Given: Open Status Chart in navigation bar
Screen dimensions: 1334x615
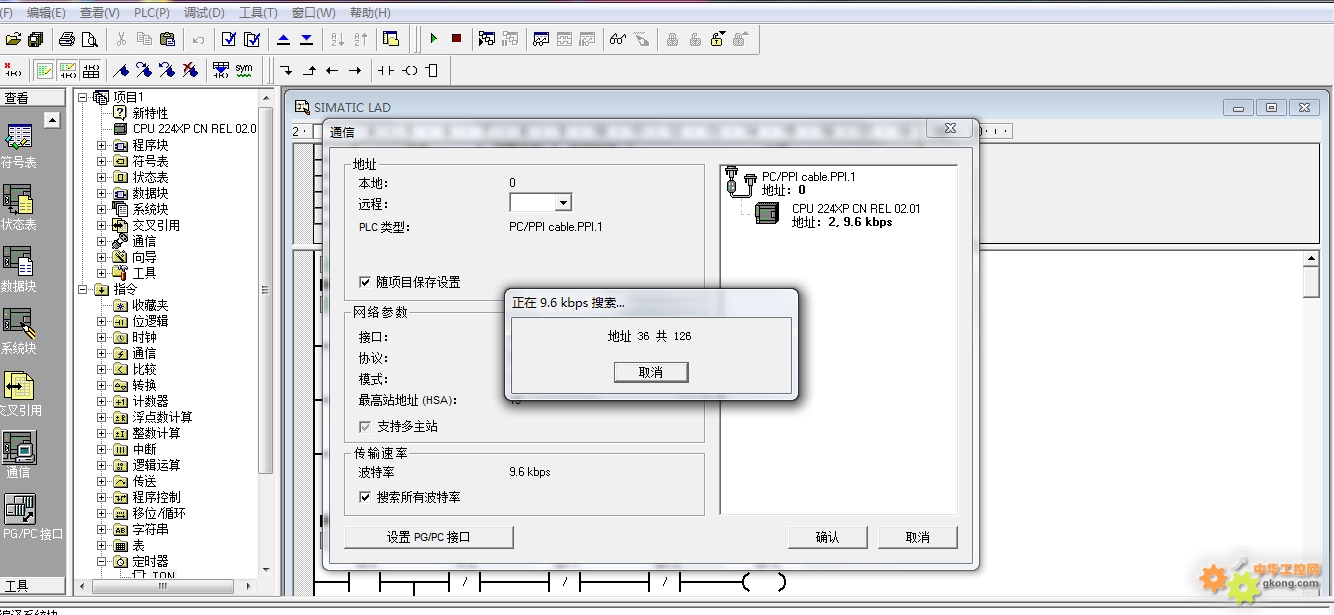Looking at the screenshot, I should click(19, 208).
